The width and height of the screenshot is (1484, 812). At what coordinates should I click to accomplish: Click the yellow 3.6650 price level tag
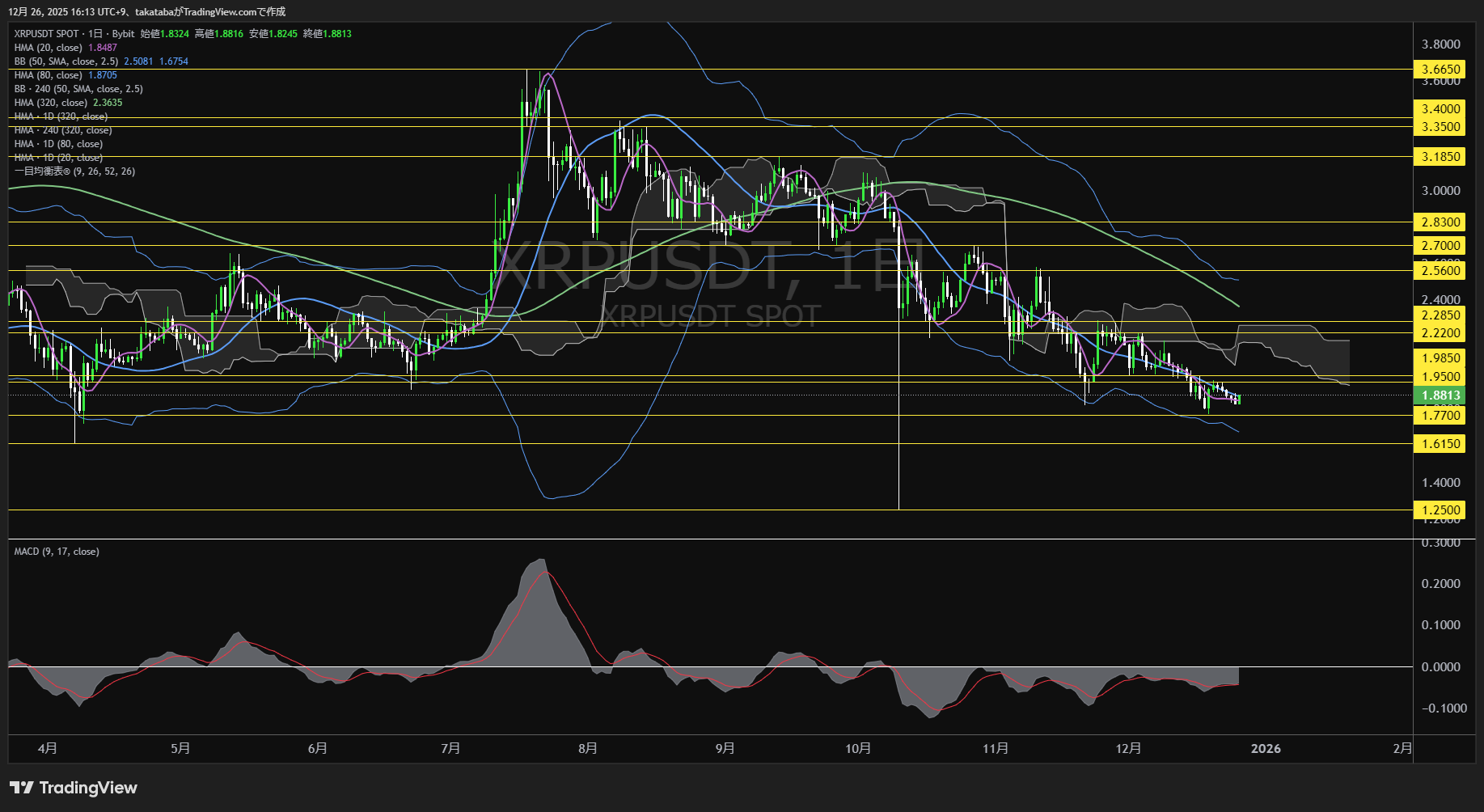[1440, 70]
